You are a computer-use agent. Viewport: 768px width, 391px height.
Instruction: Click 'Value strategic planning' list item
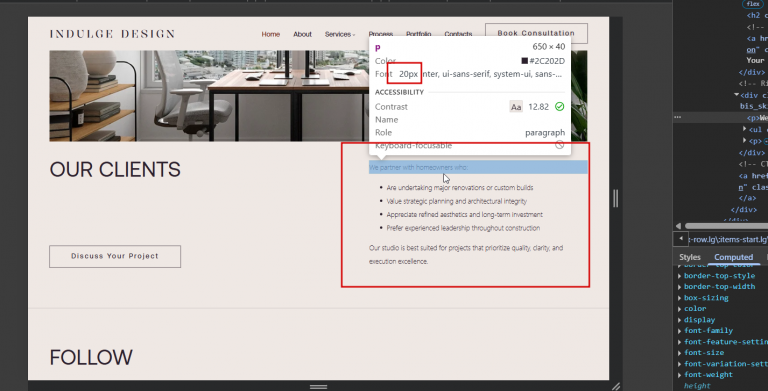pyautogui.click(x=456, y=201)
